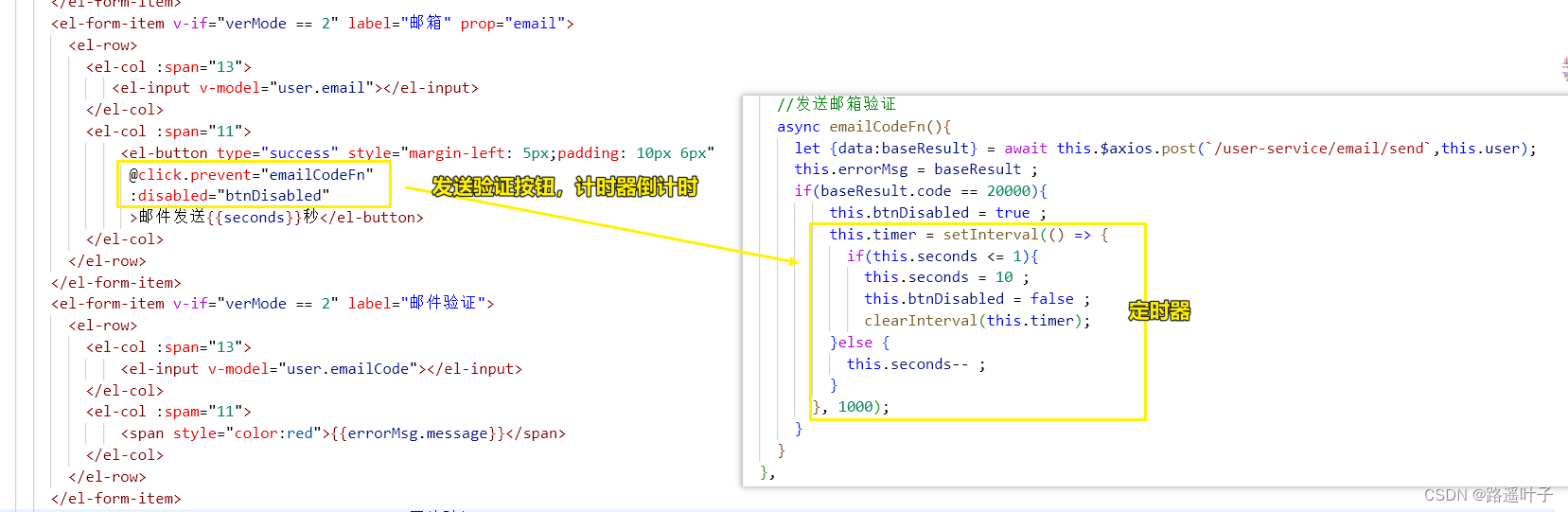Image resolution: width=1568 pixels, height=512 pixels.
Task: Click the //发送邮箱验证 comment line
Action: point(836,104)
